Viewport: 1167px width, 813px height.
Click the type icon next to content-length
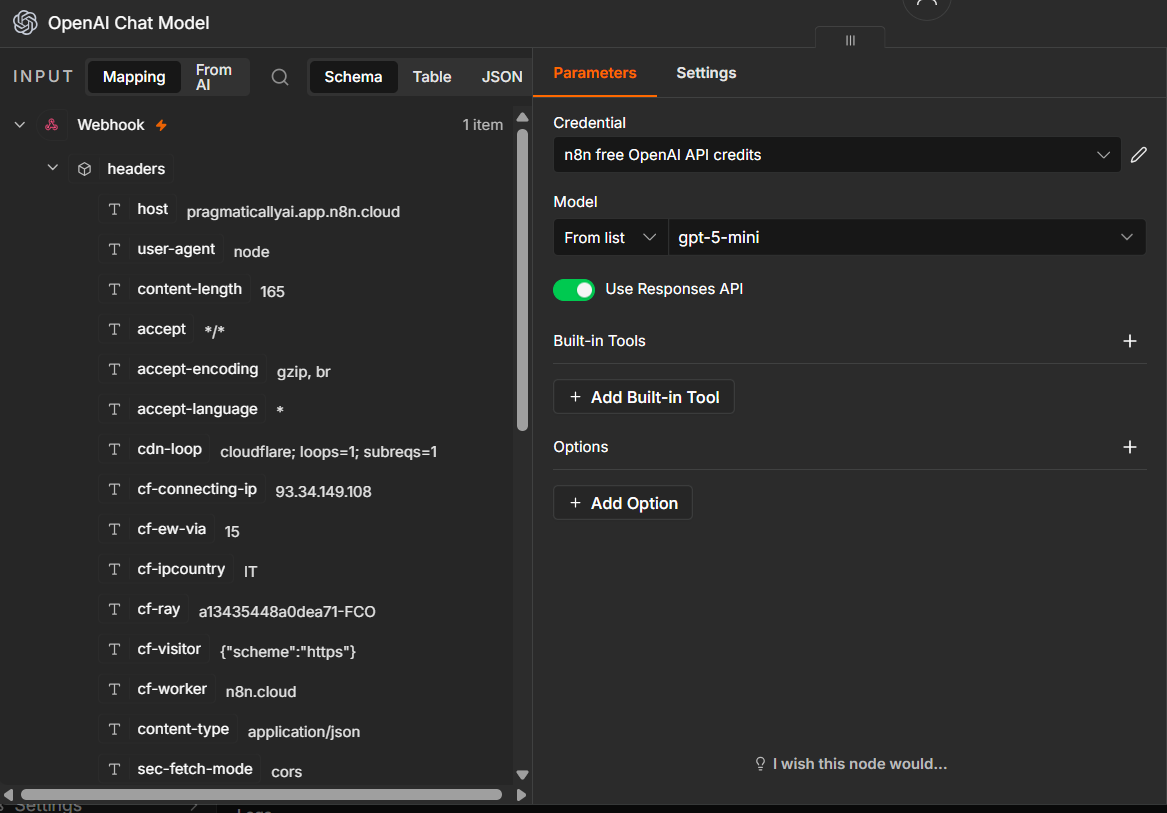pyautogui.click(x=115, y=289)
